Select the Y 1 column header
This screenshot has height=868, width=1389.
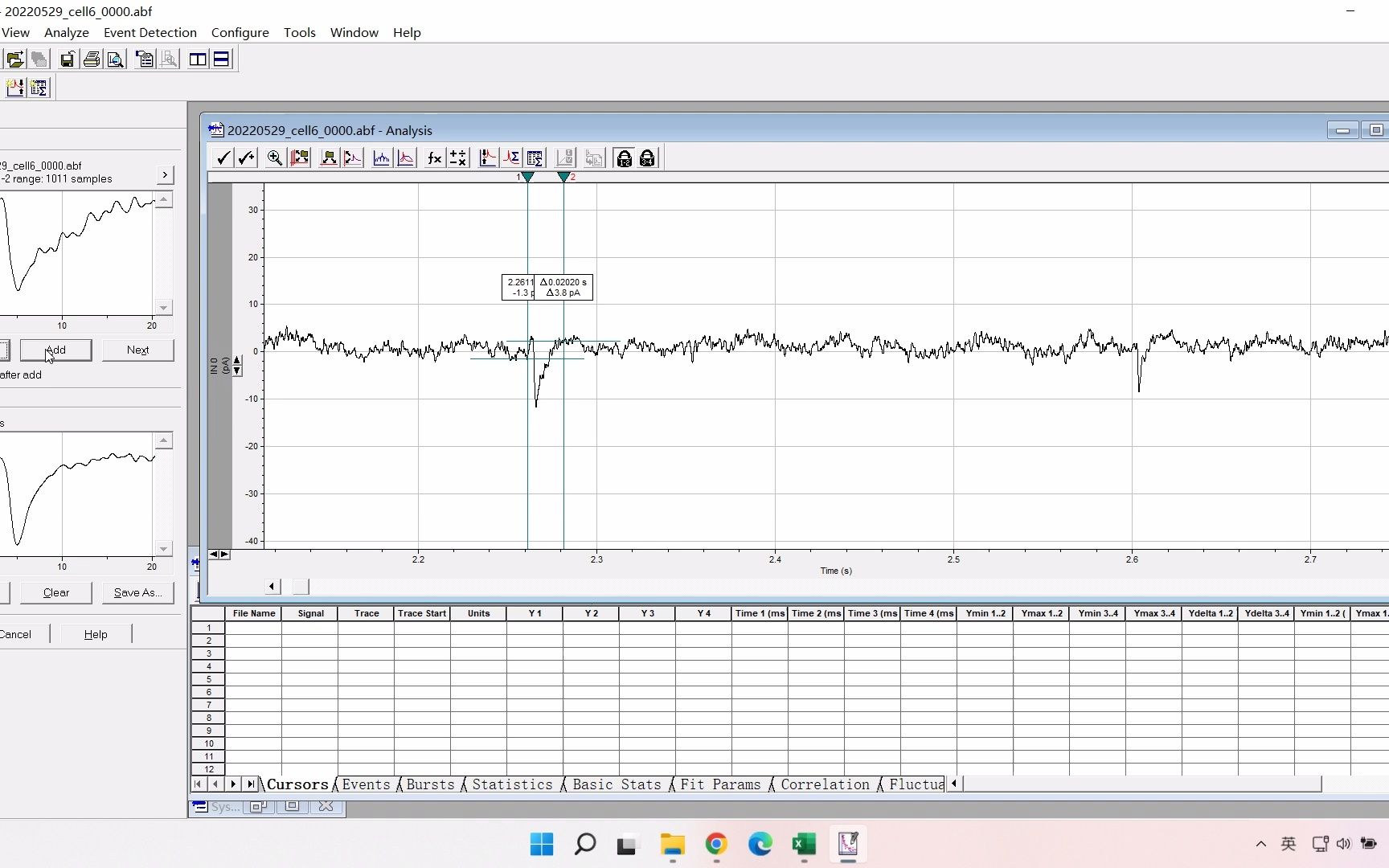[535, 613]
